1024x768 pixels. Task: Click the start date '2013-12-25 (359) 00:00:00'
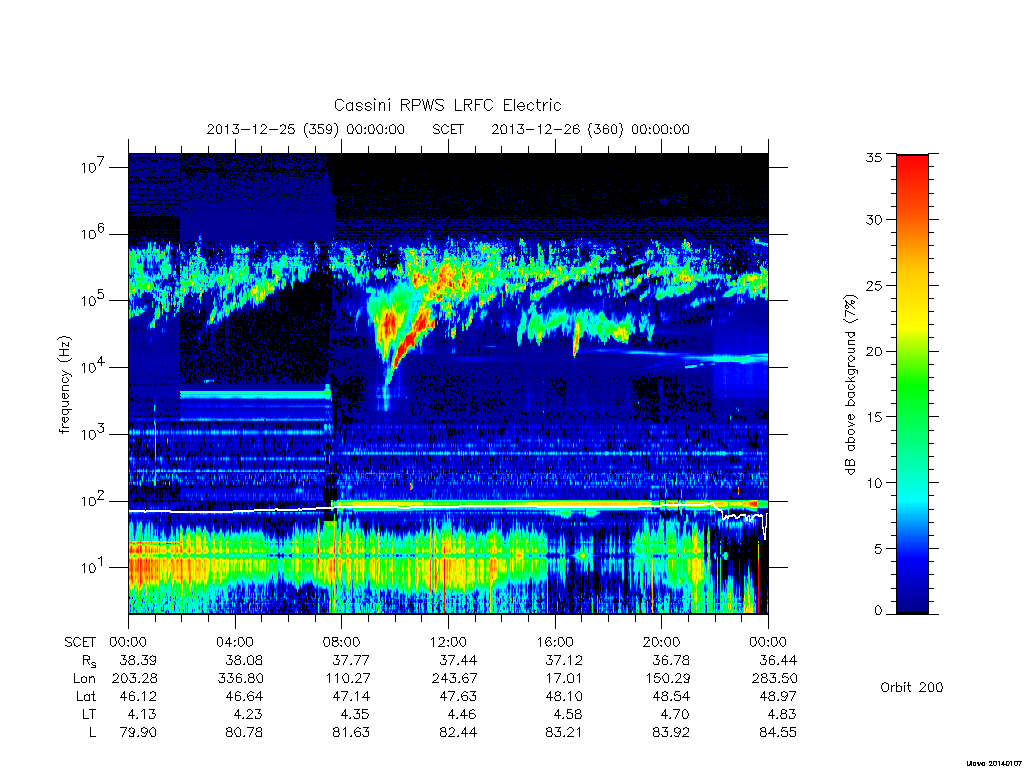pos(306,129)
